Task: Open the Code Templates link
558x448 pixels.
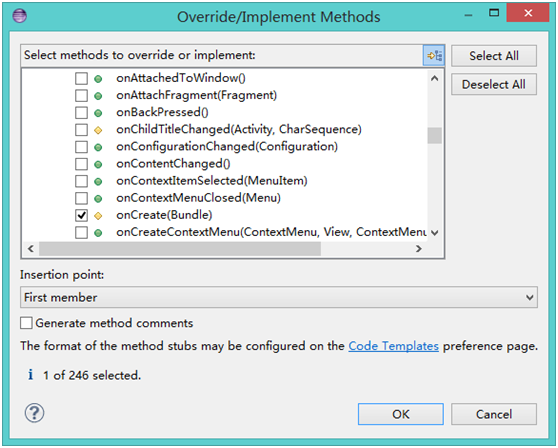Action: pyautogui.click(x=393, y=346)
